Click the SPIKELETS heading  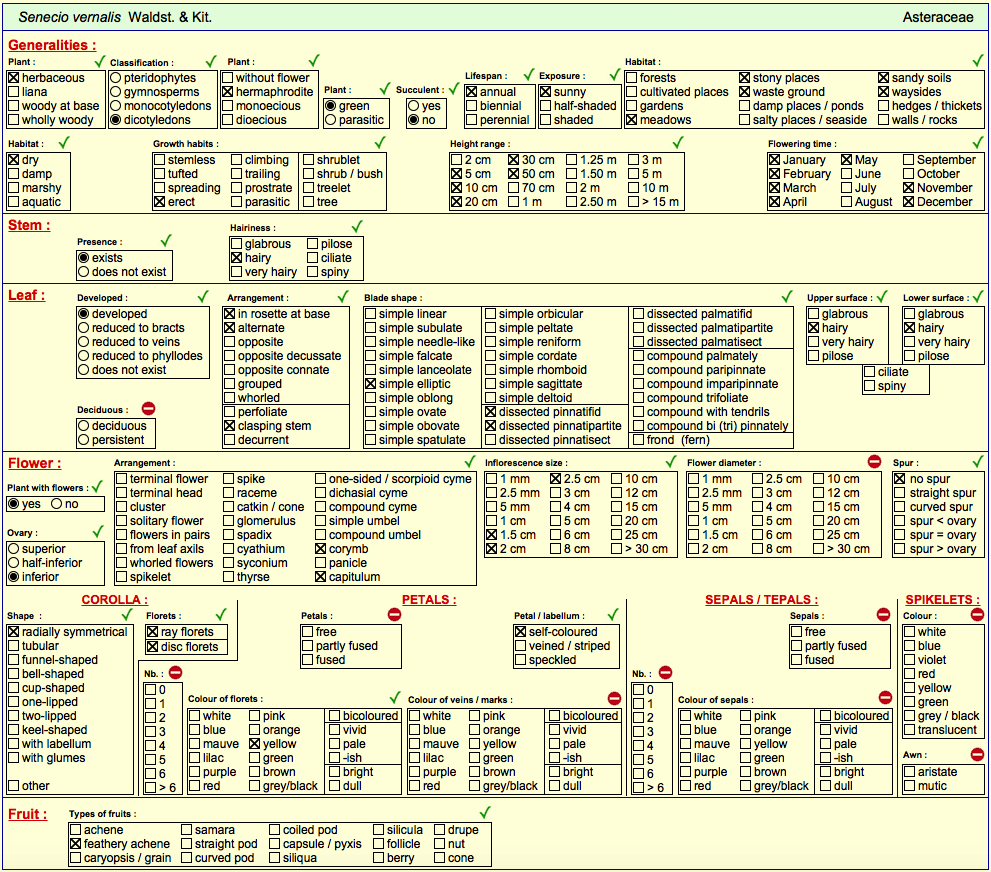click(942, 600)
